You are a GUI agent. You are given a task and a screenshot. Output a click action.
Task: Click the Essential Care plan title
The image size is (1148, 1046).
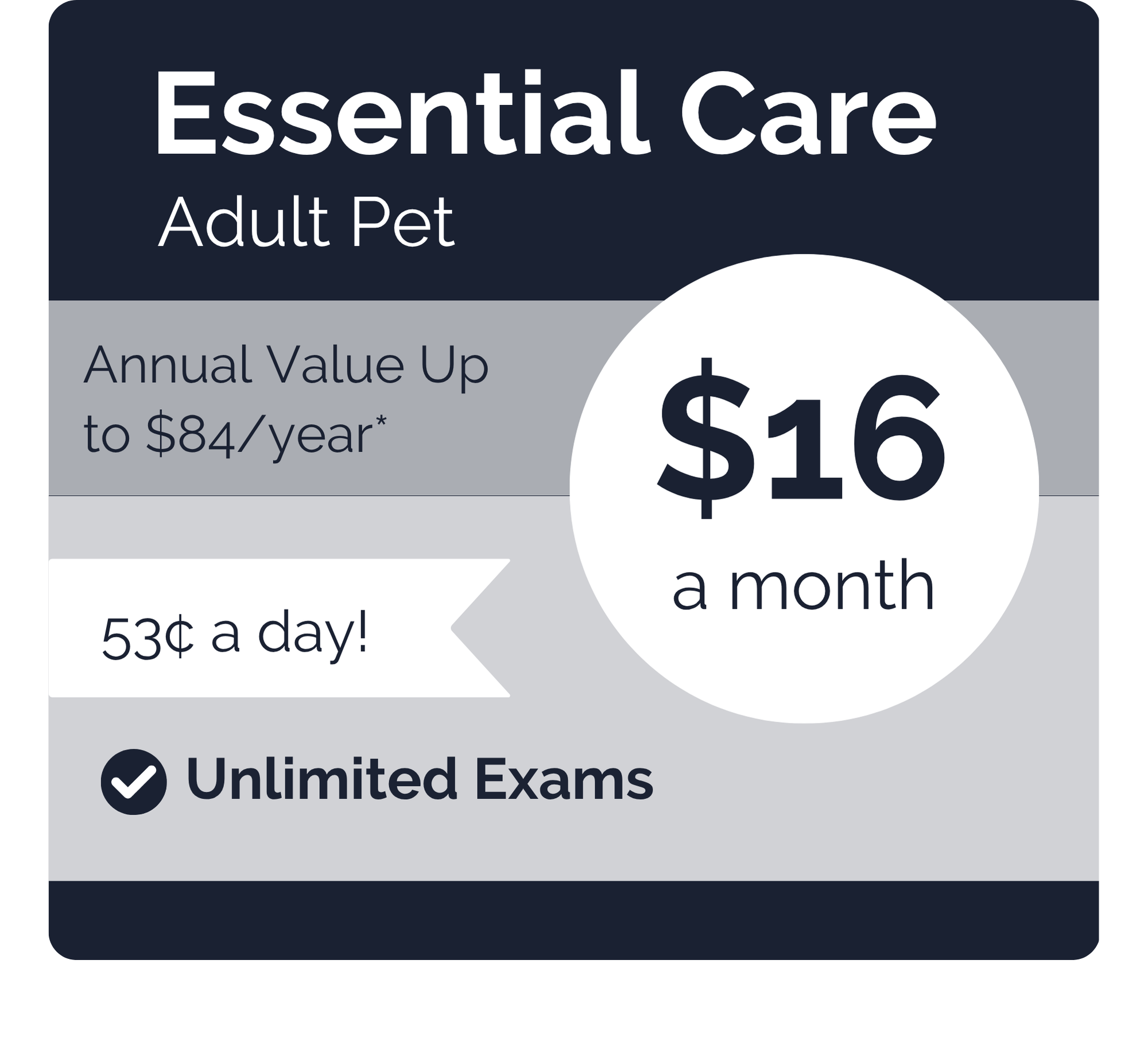[545, 113]
